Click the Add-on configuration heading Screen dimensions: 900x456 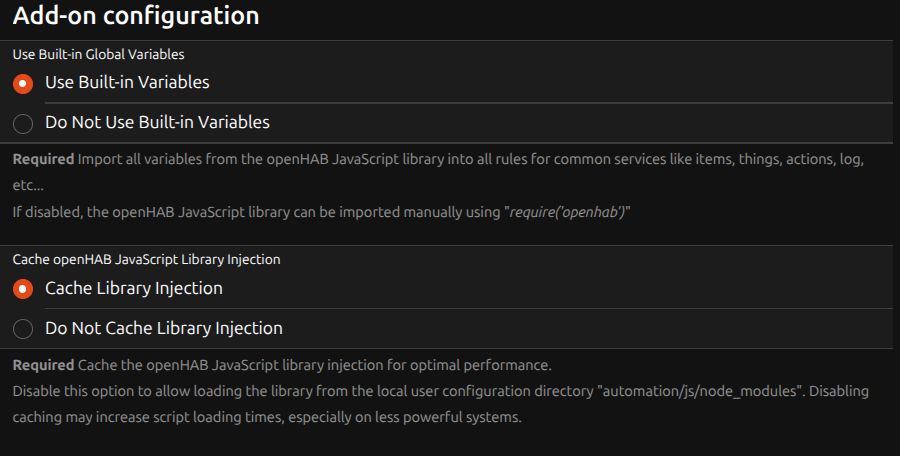(x=136, y=16)
